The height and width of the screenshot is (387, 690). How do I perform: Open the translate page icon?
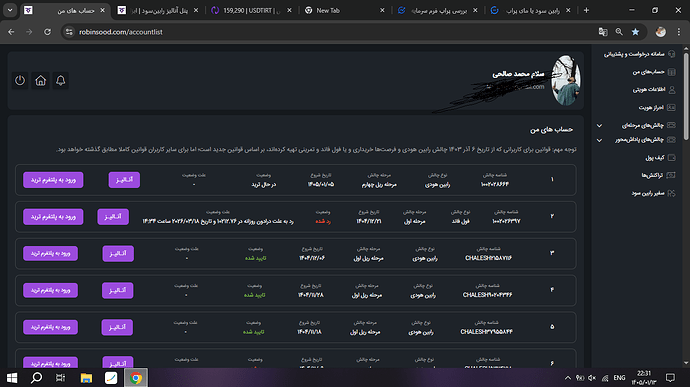[603, 32]
